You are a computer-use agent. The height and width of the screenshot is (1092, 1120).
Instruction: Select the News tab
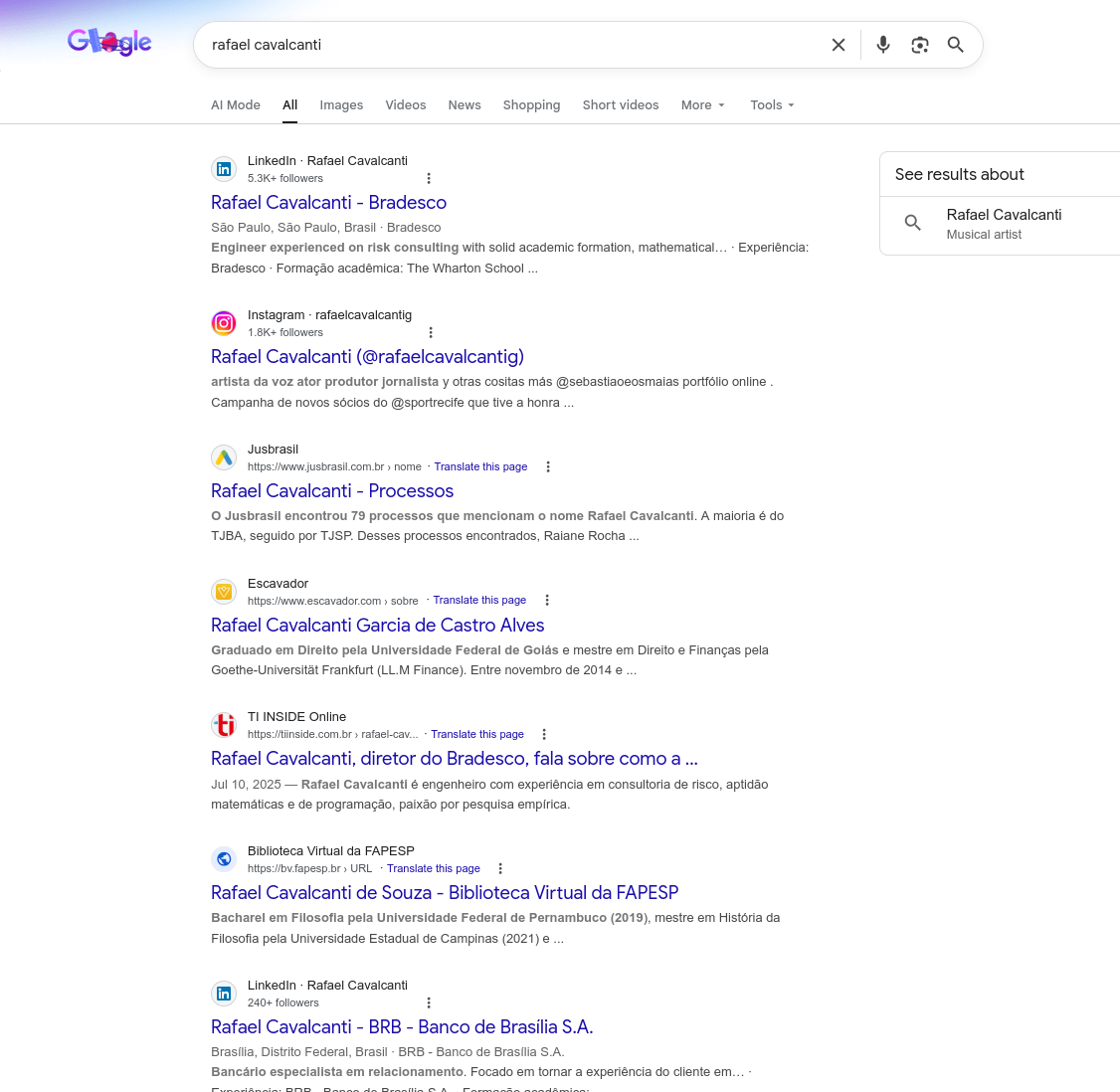(465, 104)
